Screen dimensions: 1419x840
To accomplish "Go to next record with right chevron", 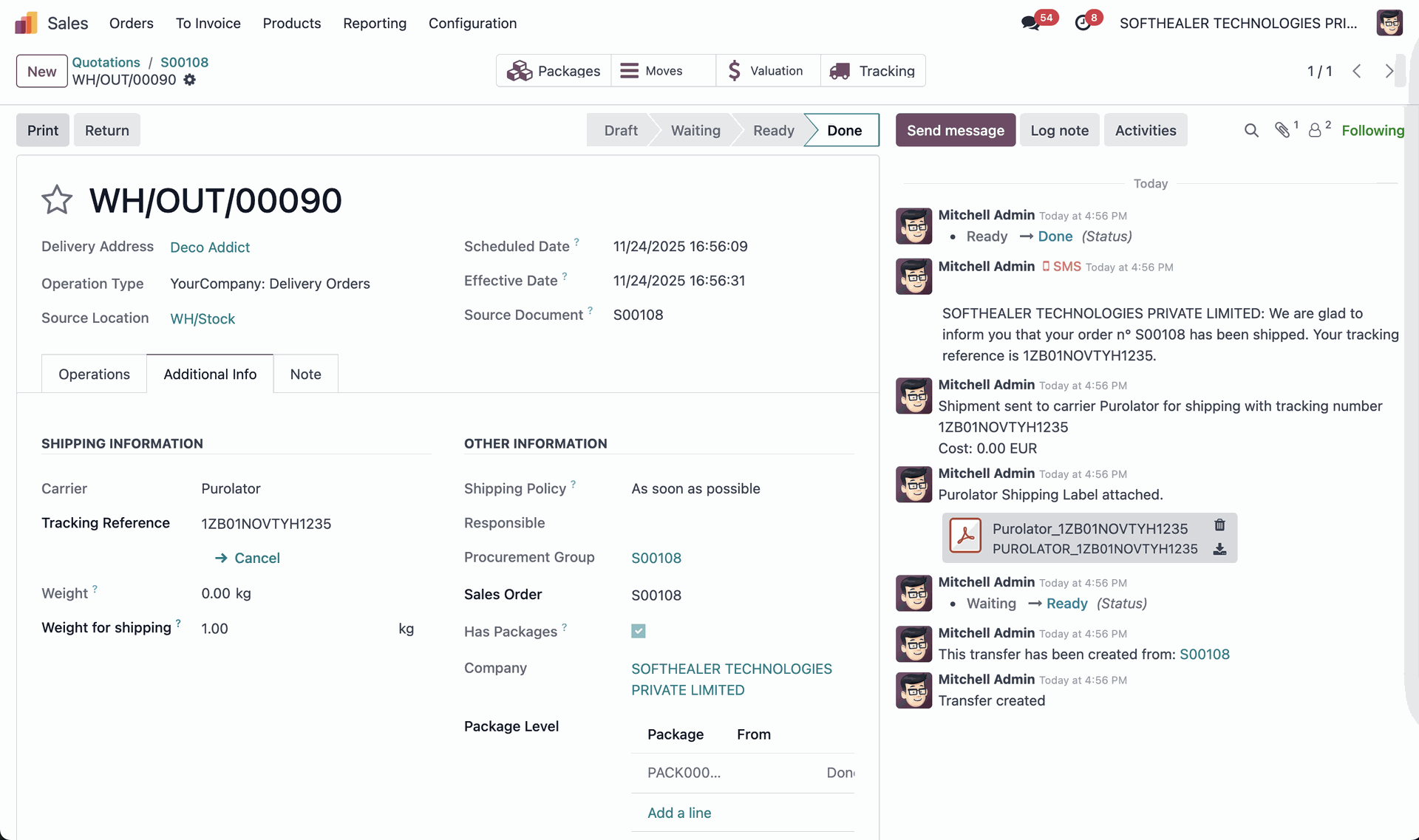I will pyautogui.click(x=1389, y=71).
